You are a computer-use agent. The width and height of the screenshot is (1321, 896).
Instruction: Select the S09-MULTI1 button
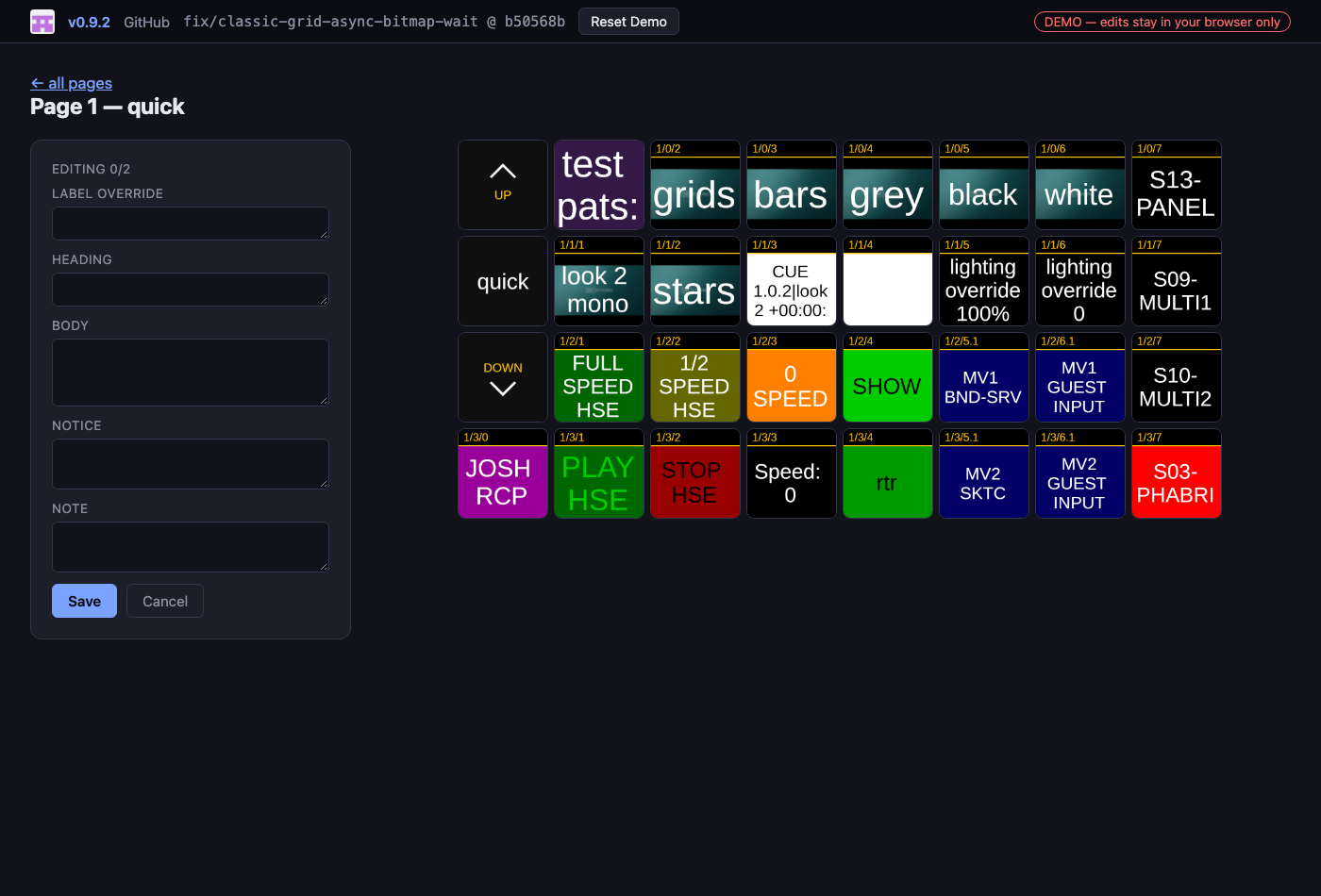pos(1177,281)
